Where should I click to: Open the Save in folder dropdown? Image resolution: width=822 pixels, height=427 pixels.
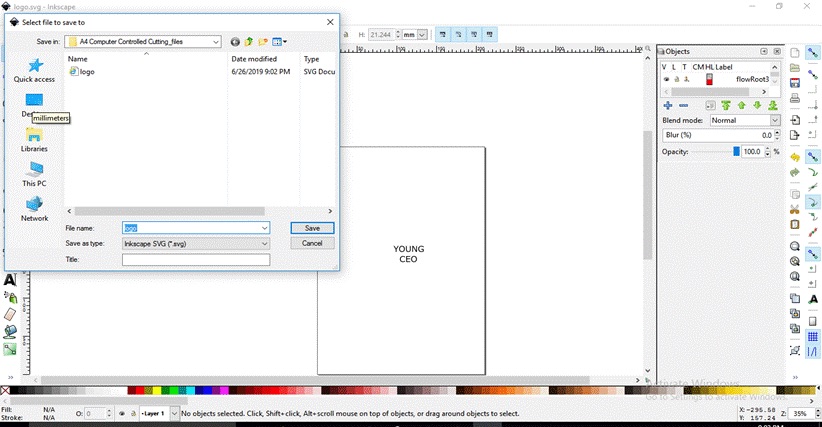[x=216, y=42]
